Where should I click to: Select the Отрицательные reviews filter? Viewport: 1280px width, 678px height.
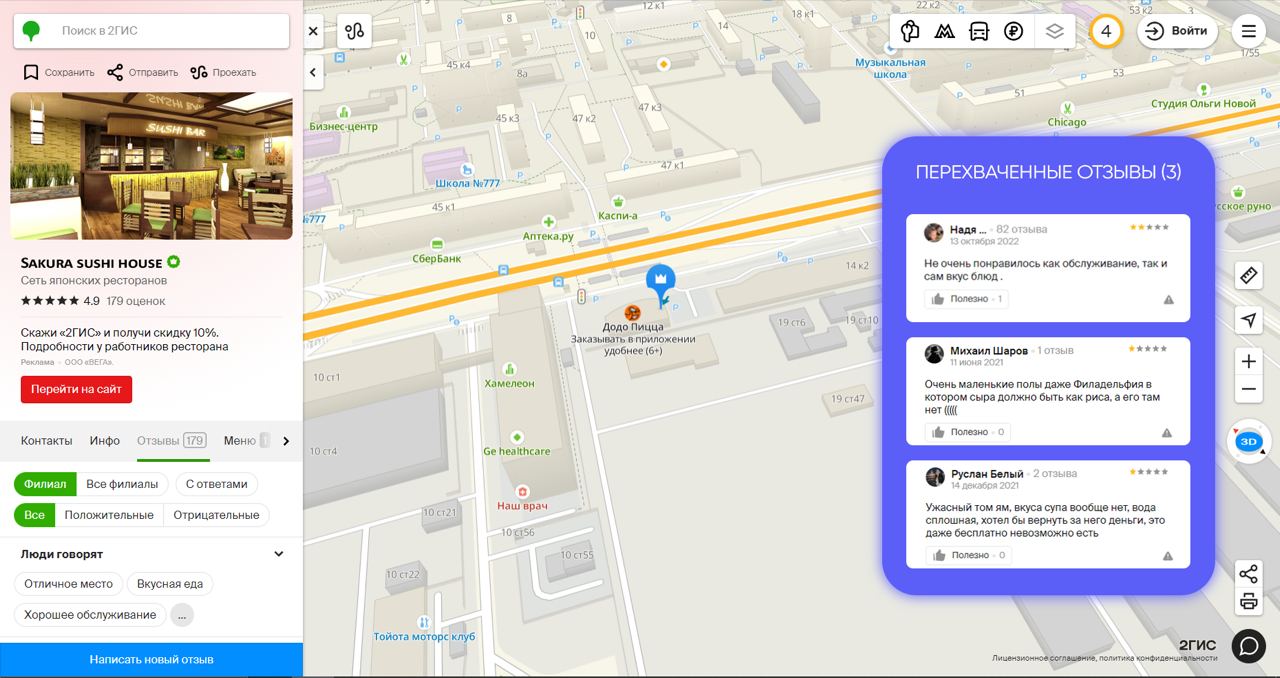tap(216, 515)
